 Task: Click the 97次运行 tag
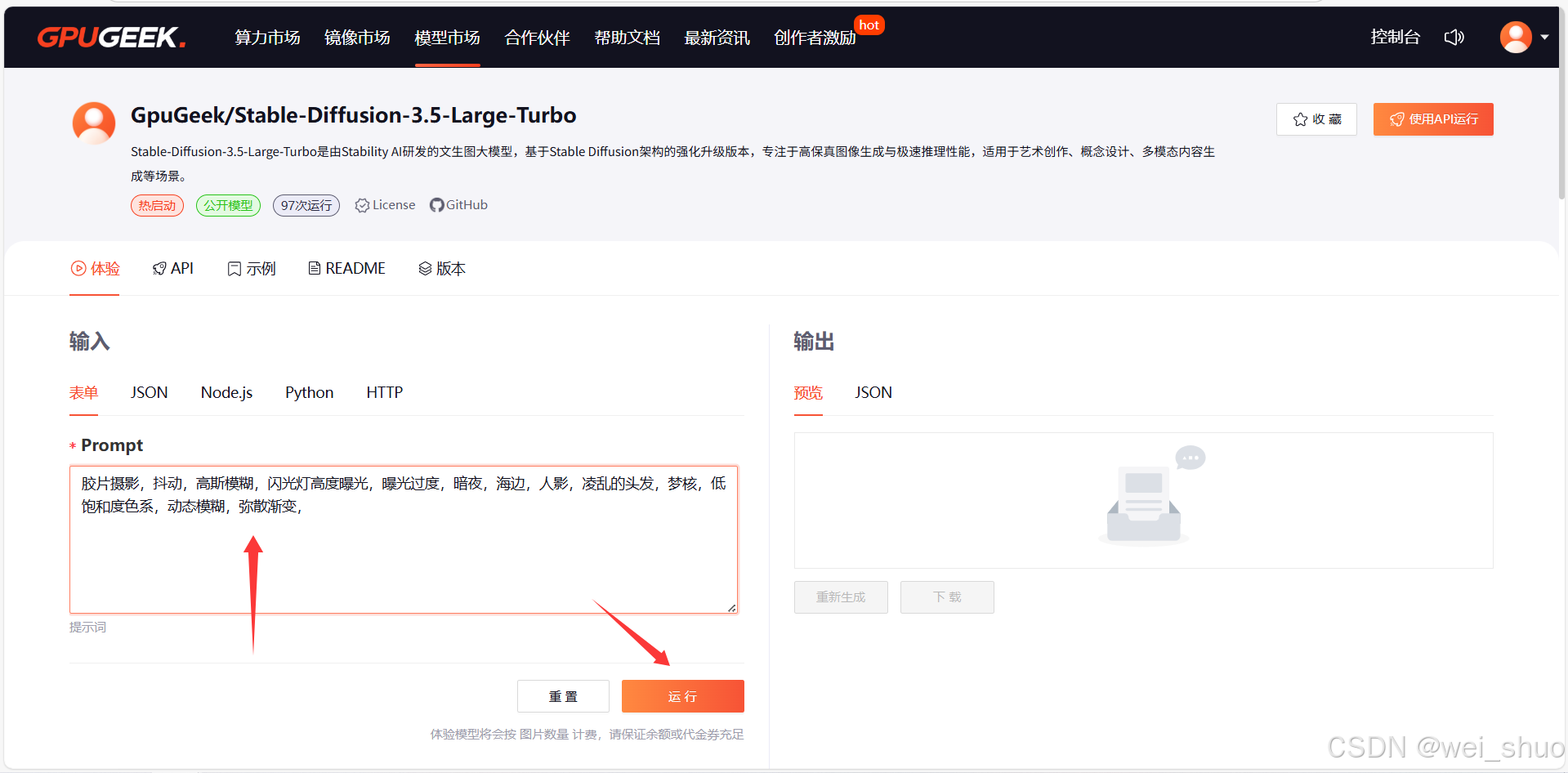306,205
